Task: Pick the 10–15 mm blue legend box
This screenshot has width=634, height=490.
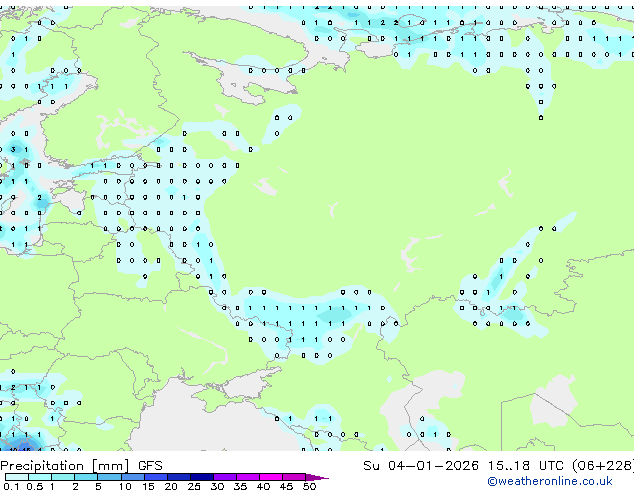Action: coord(133,477)
